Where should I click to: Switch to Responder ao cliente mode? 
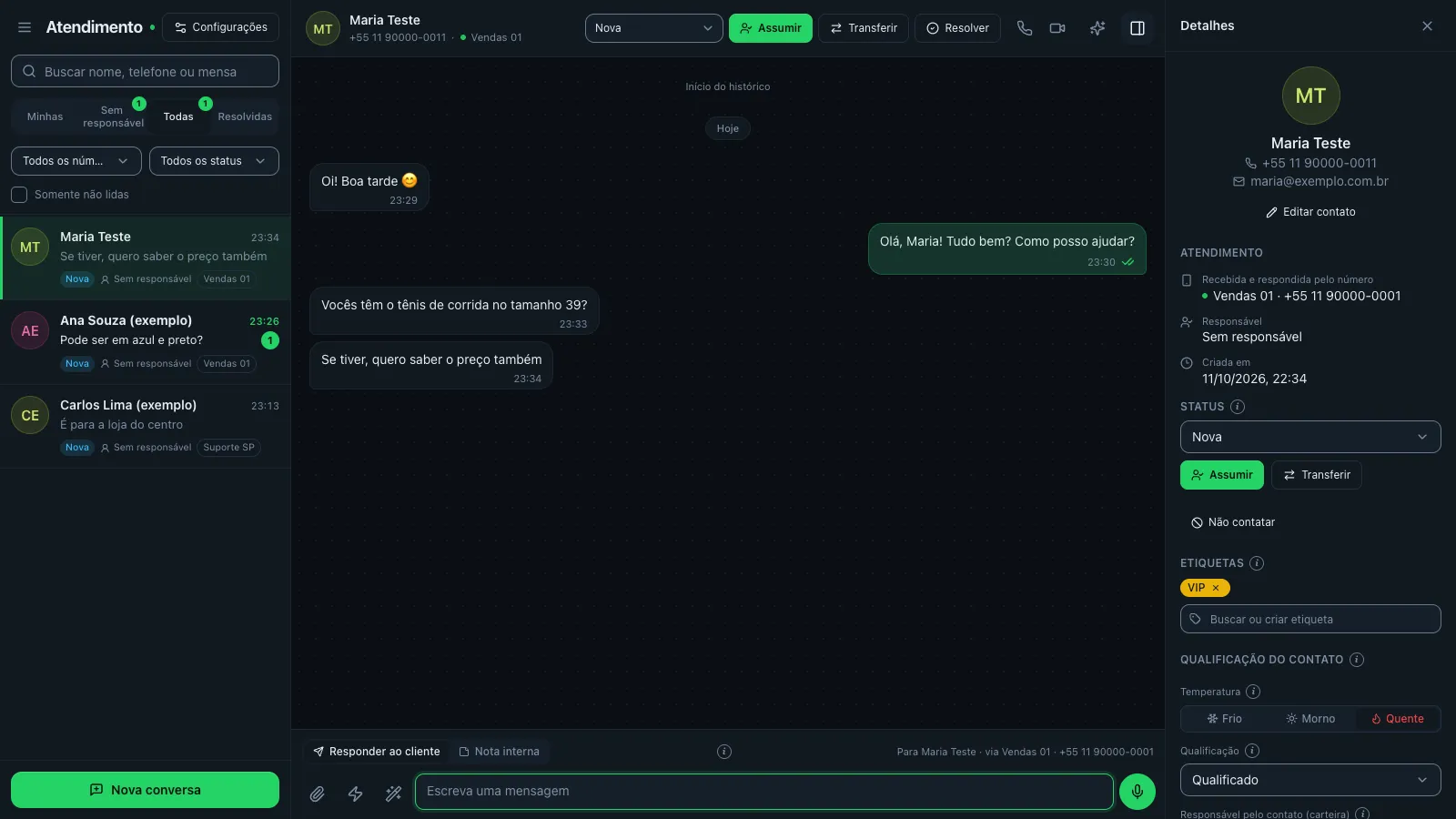[x=377, y=752]
